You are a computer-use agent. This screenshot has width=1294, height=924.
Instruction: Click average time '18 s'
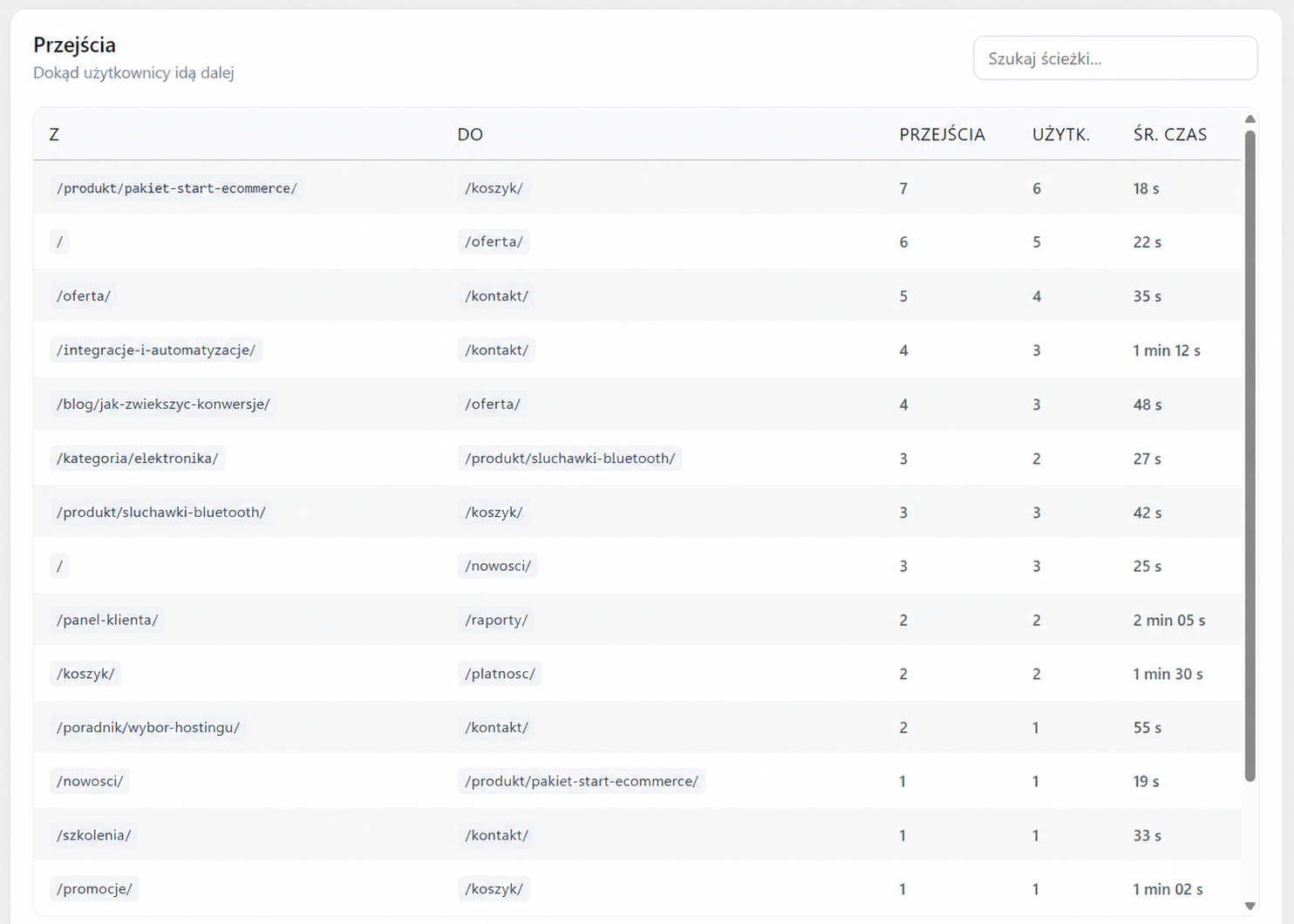click(x=1146, y=188)
